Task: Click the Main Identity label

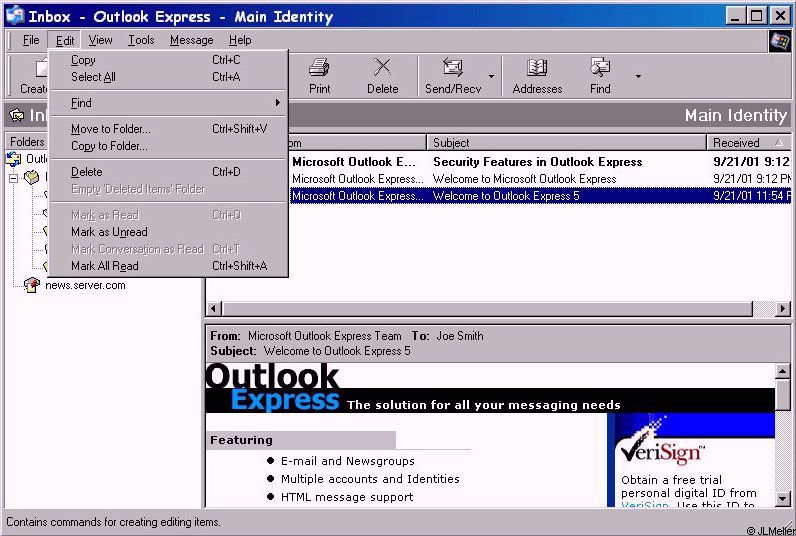Action: pos(736,116)
